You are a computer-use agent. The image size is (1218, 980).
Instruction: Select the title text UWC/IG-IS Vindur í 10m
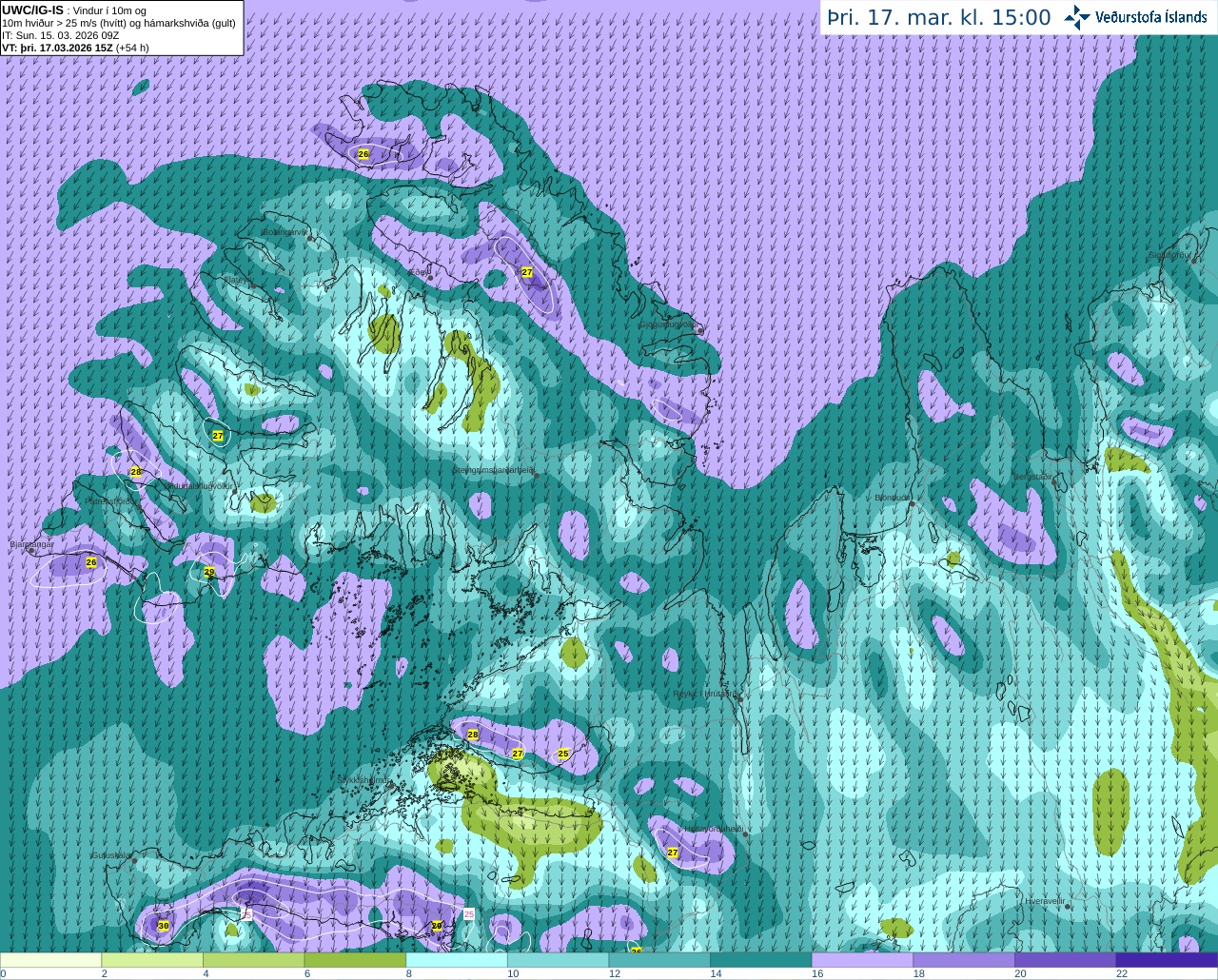73,10
